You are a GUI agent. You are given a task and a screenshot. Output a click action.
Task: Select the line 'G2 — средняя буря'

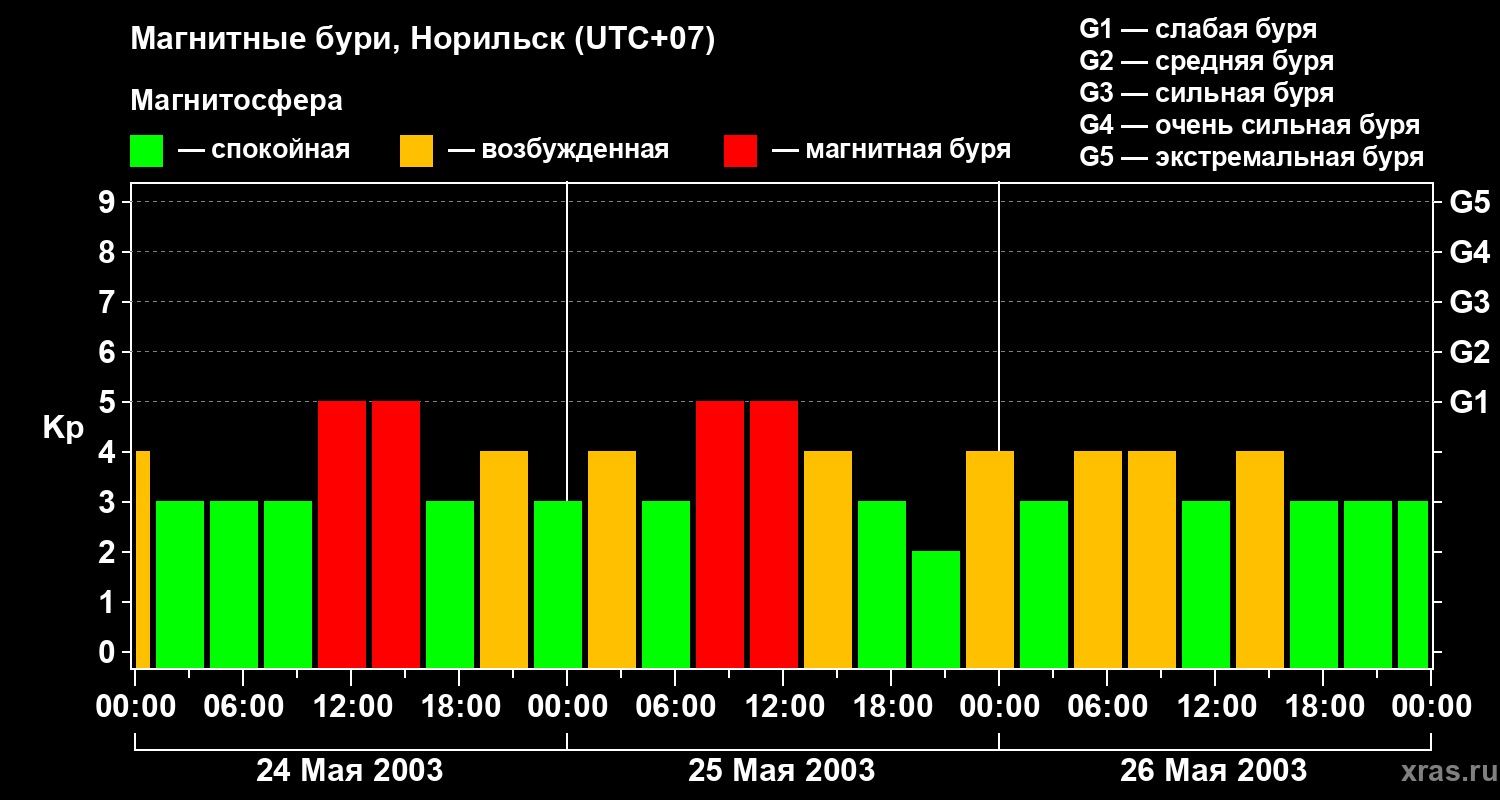tap(1206, 61)
